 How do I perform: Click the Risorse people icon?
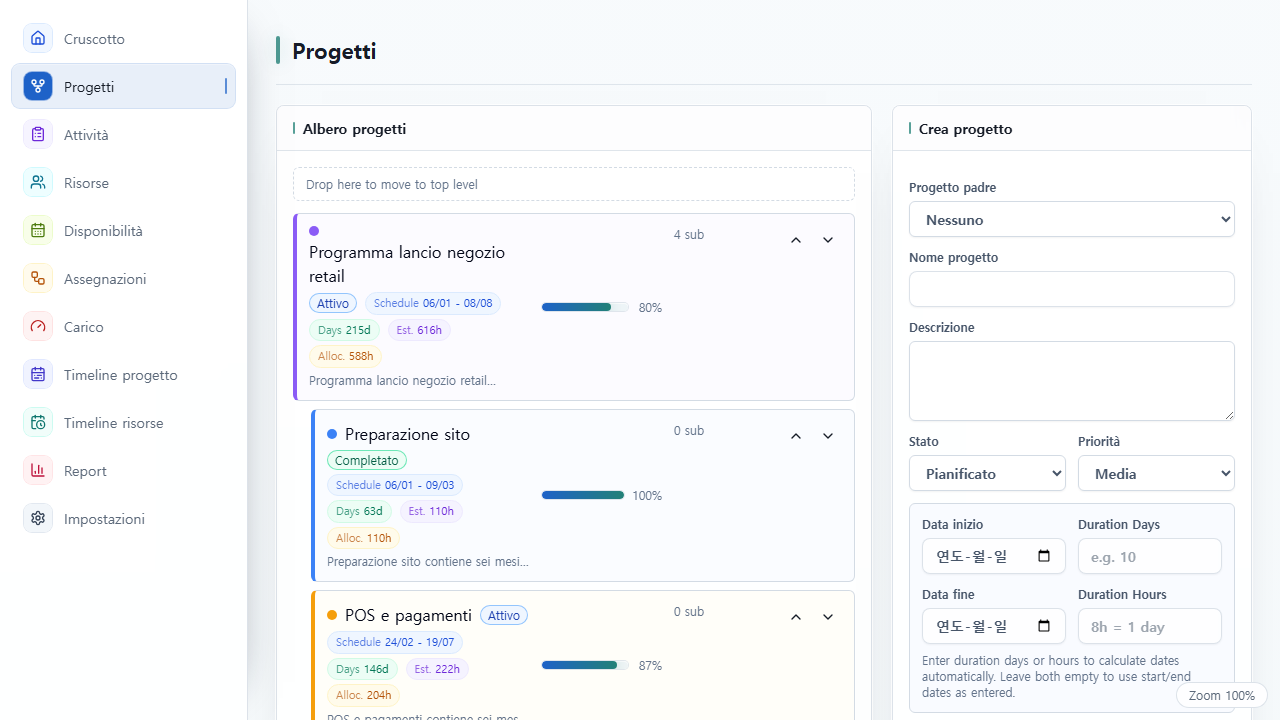38,183
